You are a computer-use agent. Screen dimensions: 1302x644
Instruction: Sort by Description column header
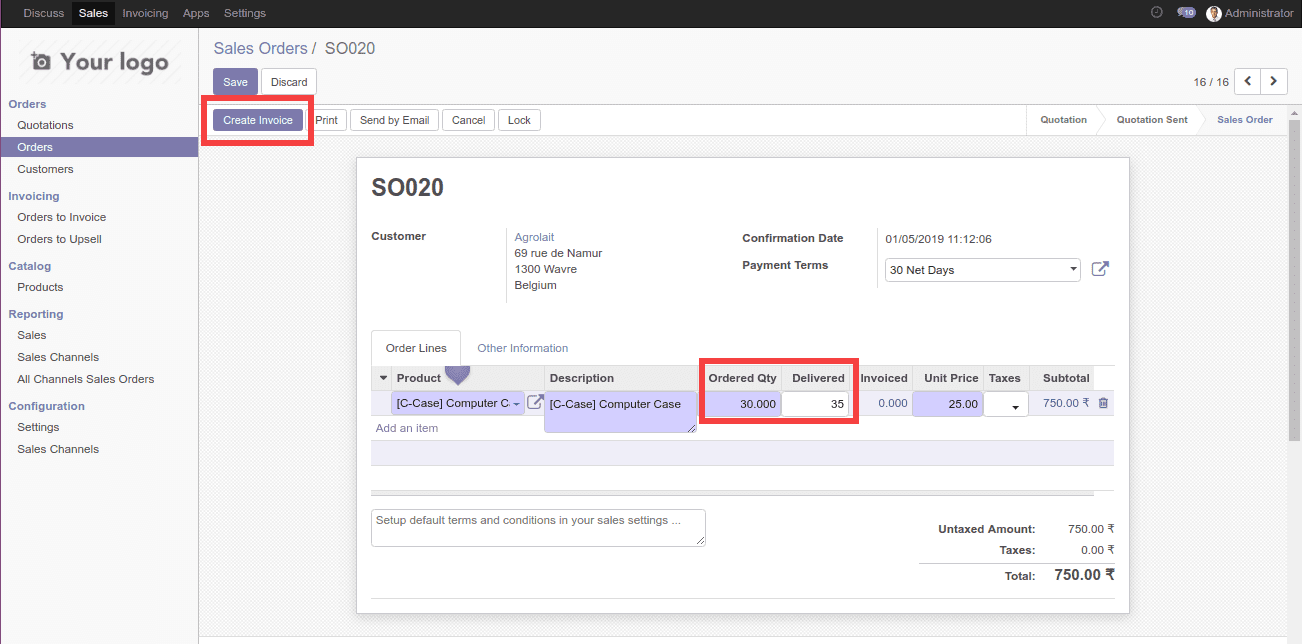[581, 378]
